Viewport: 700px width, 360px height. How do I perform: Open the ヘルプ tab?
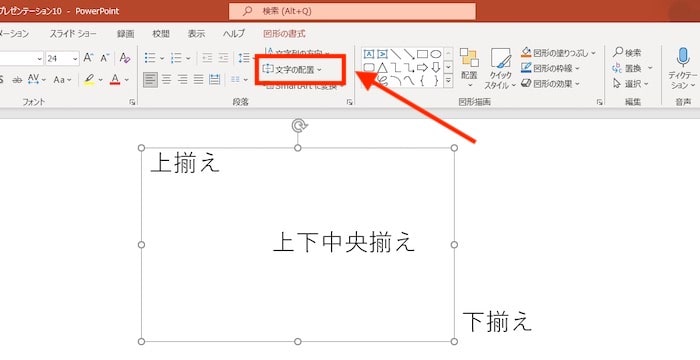[234, 33]
